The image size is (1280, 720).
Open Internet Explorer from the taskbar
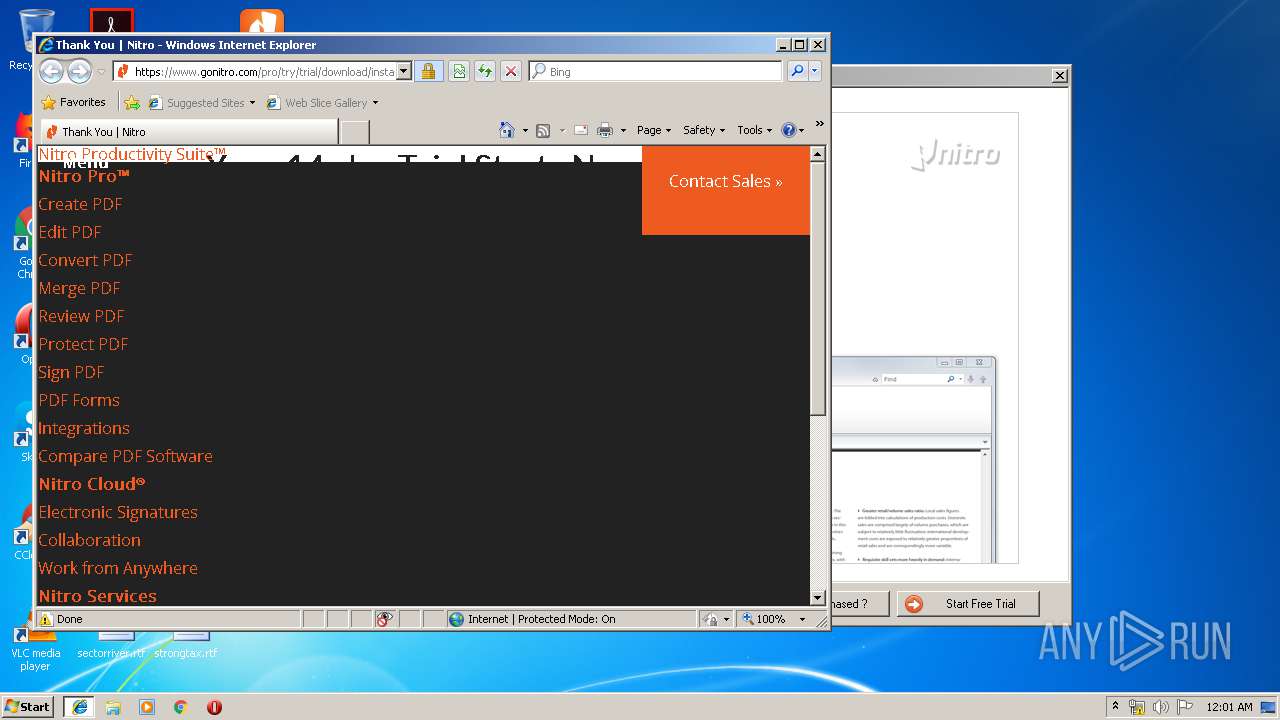(x=79, y=707)
